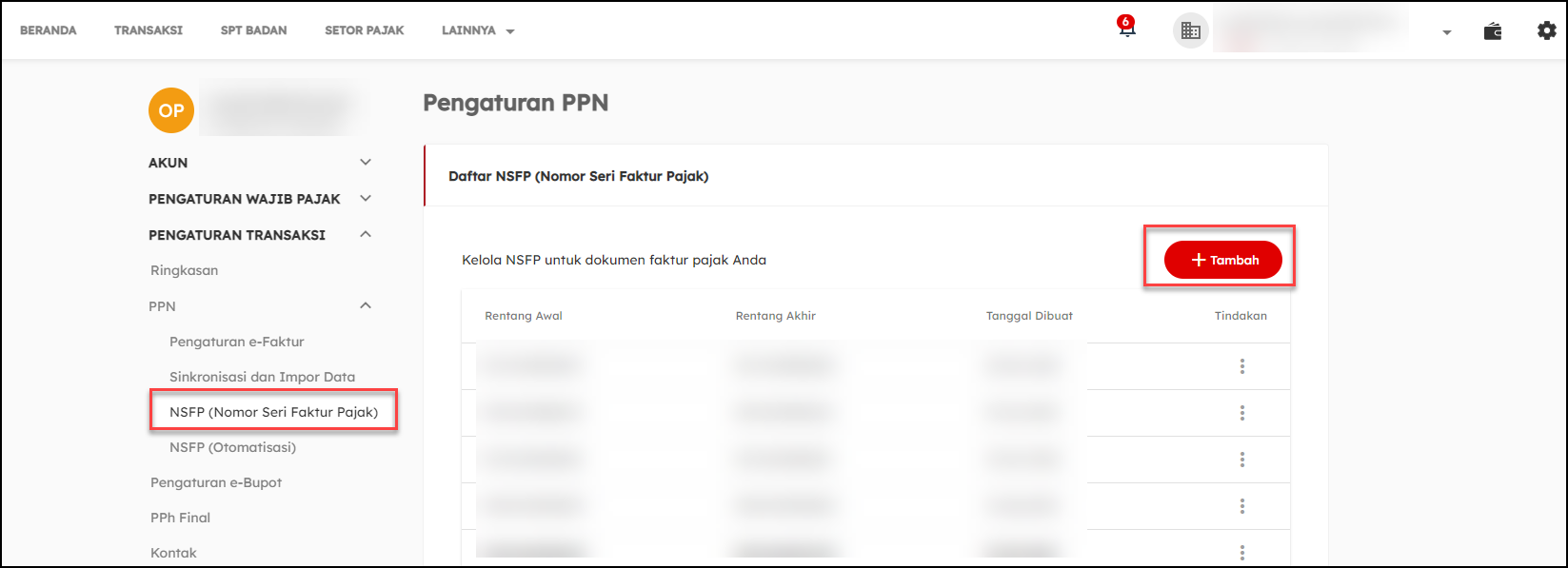
Task: Click the orange OP profile avatar
Action: point(171,110)
